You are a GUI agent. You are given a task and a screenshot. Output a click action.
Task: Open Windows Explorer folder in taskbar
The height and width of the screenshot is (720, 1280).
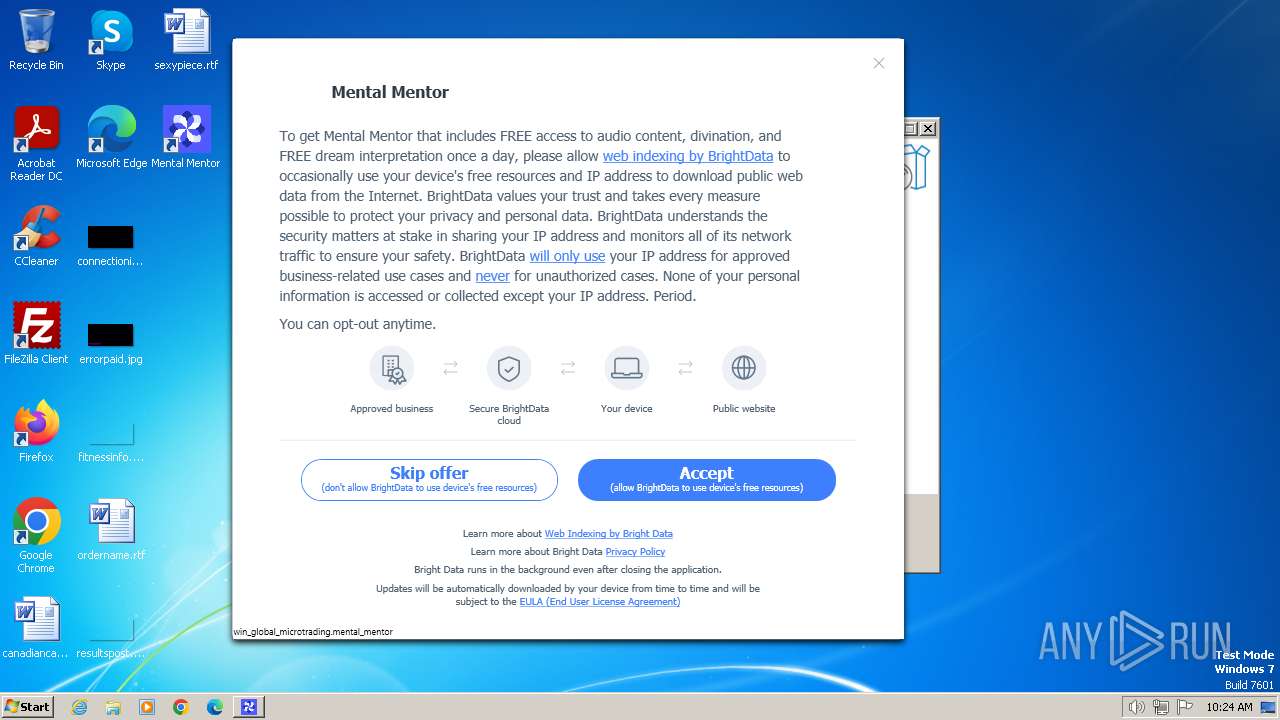pyautogui.click(x=113, y=707)
